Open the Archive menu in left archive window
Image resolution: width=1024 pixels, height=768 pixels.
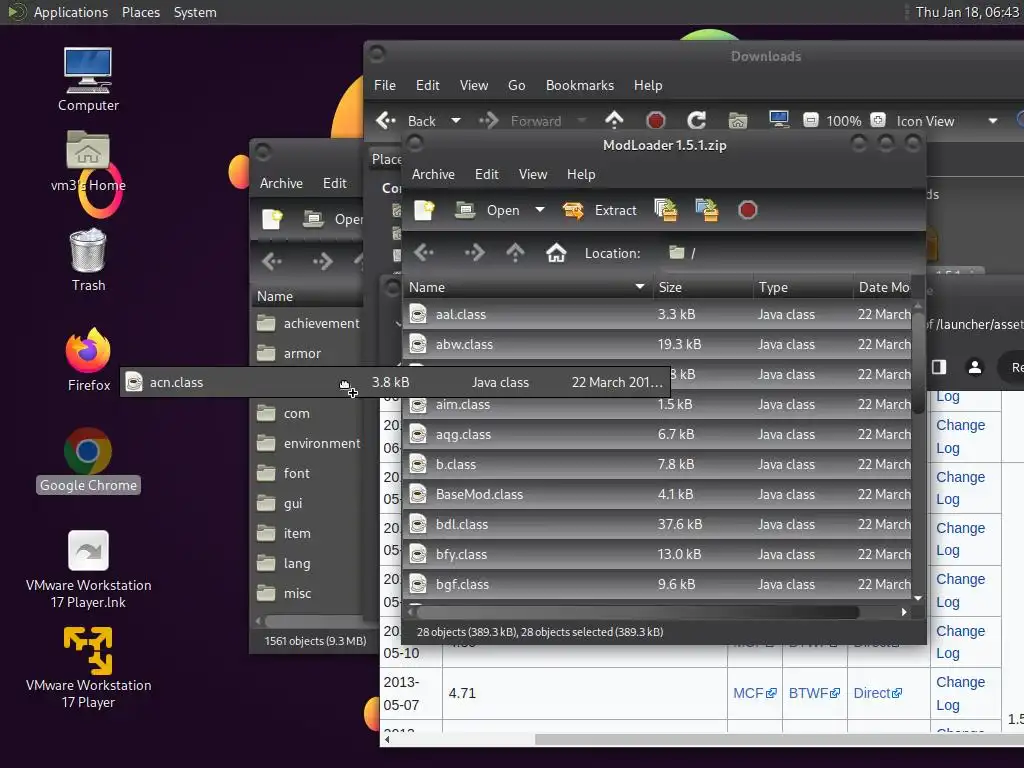[281, 184]
